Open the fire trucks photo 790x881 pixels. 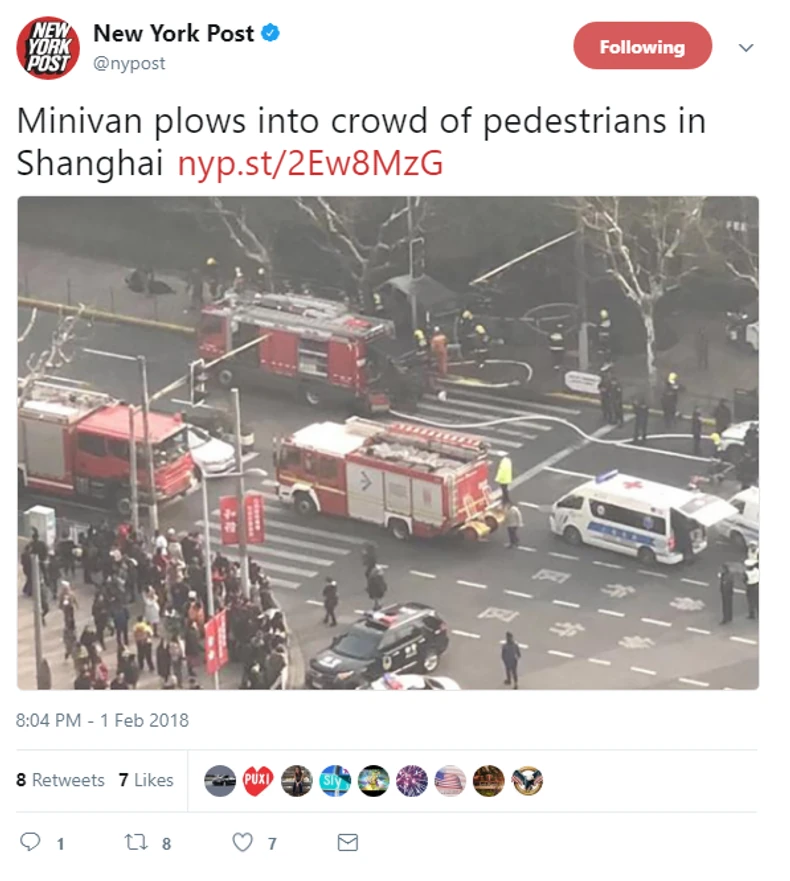tap(388, 443)
